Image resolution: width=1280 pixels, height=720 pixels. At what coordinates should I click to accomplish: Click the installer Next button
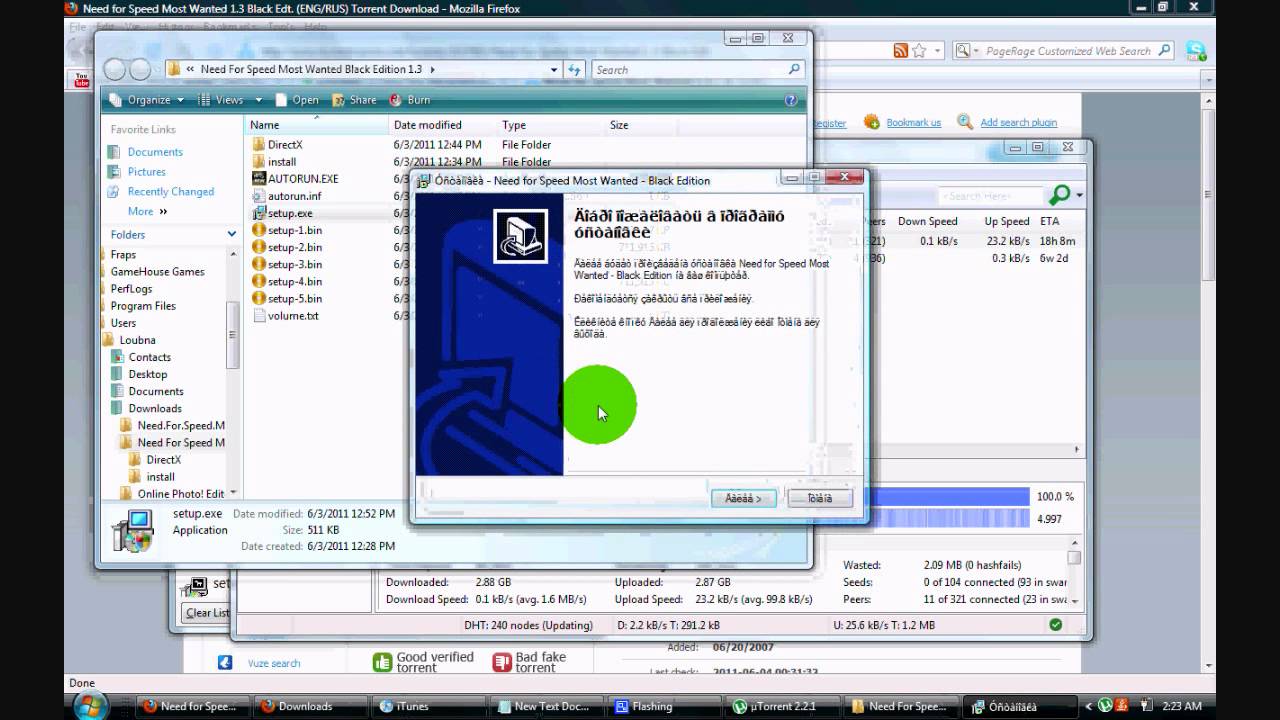(x=743, y=498)
